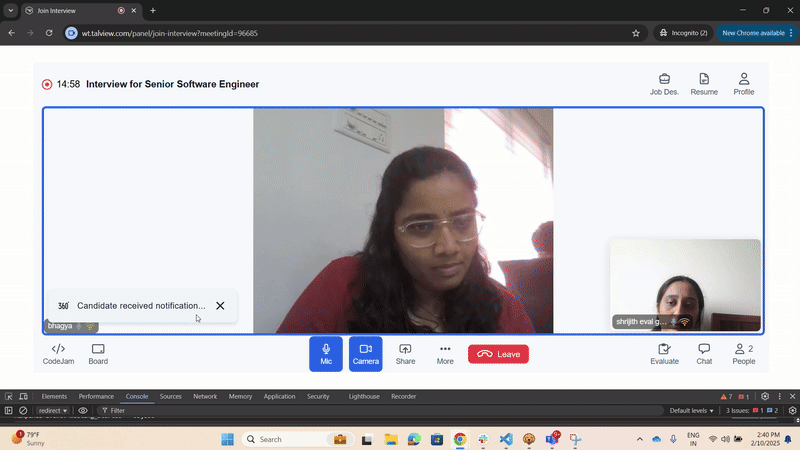Open the CodeJam coding tool
Screen dimensions: 800x450
click(58, 354)
